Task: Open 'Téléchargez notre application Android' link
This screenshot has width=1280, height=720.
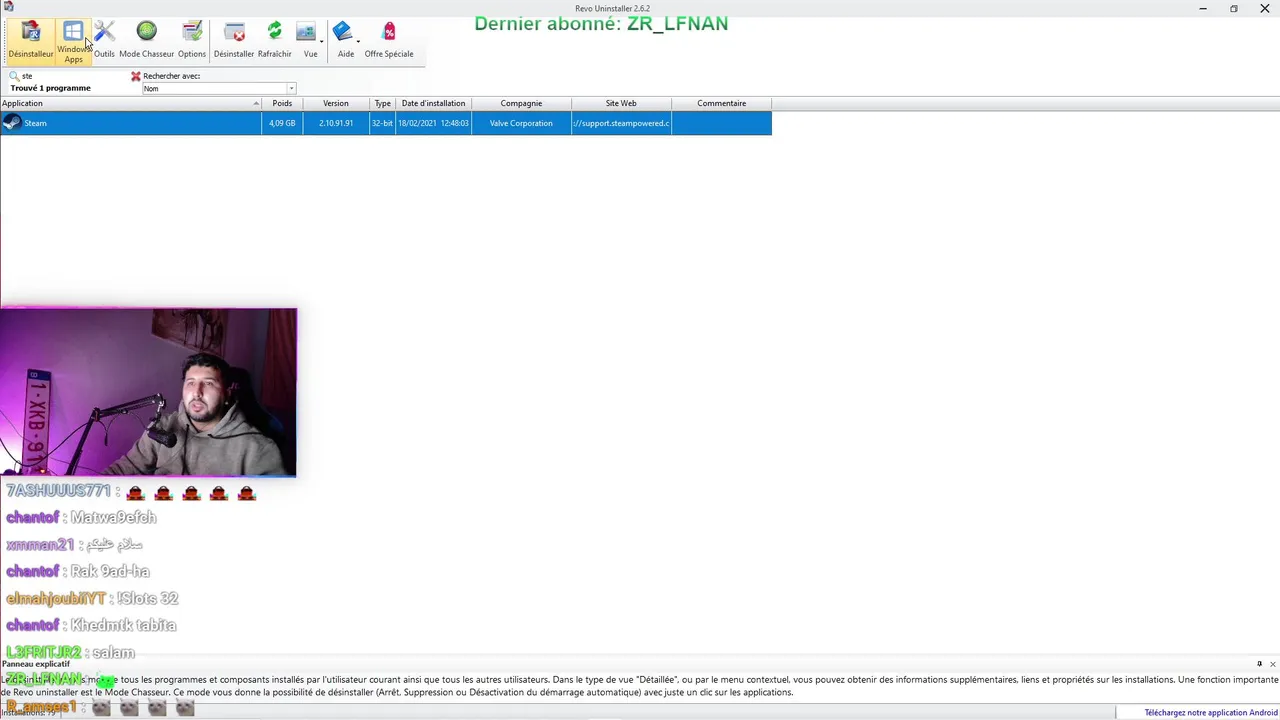Action: point(1211,713)
